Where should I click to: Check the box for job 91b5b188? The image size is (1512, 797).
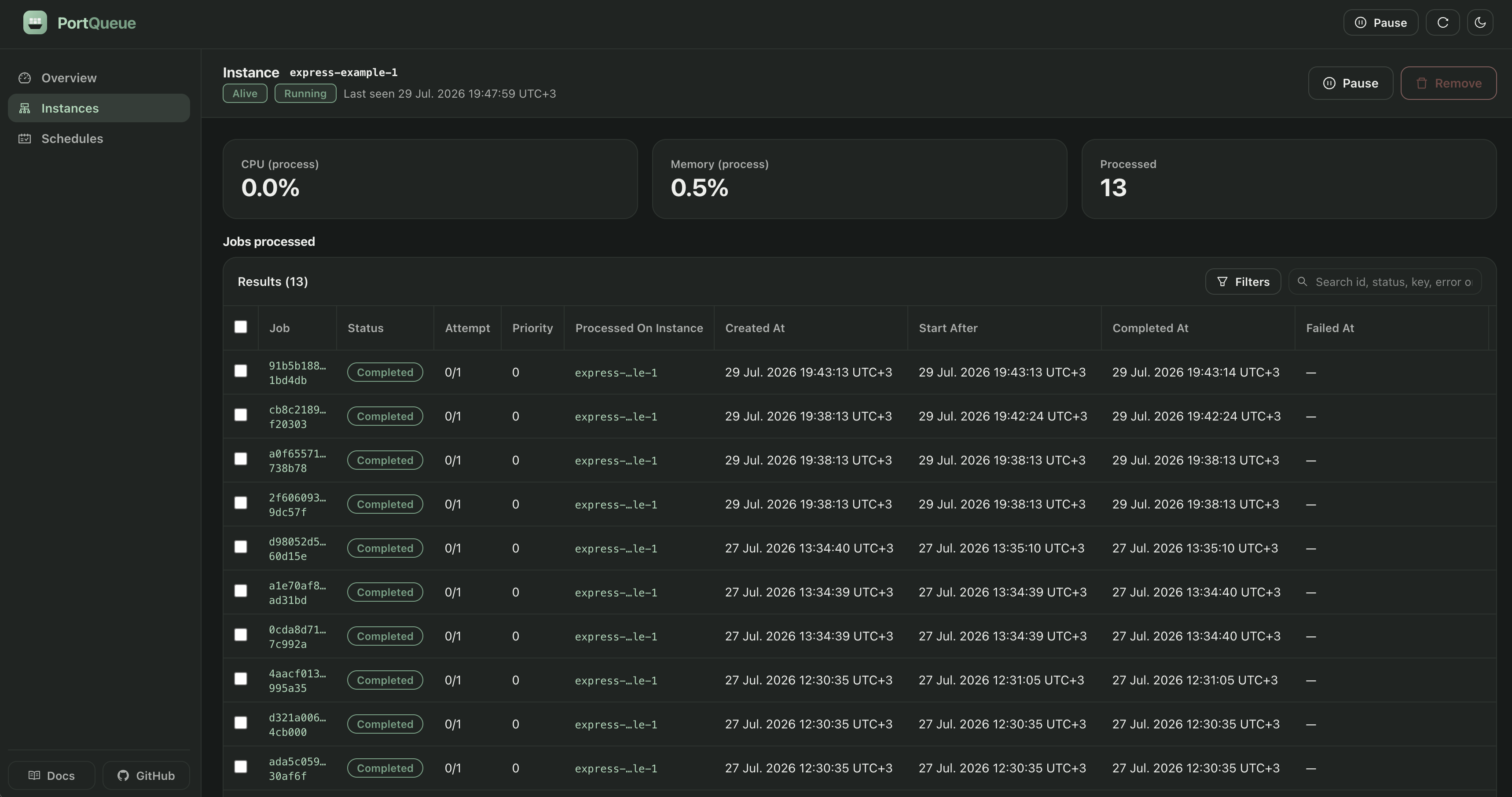tap(241, 371)
